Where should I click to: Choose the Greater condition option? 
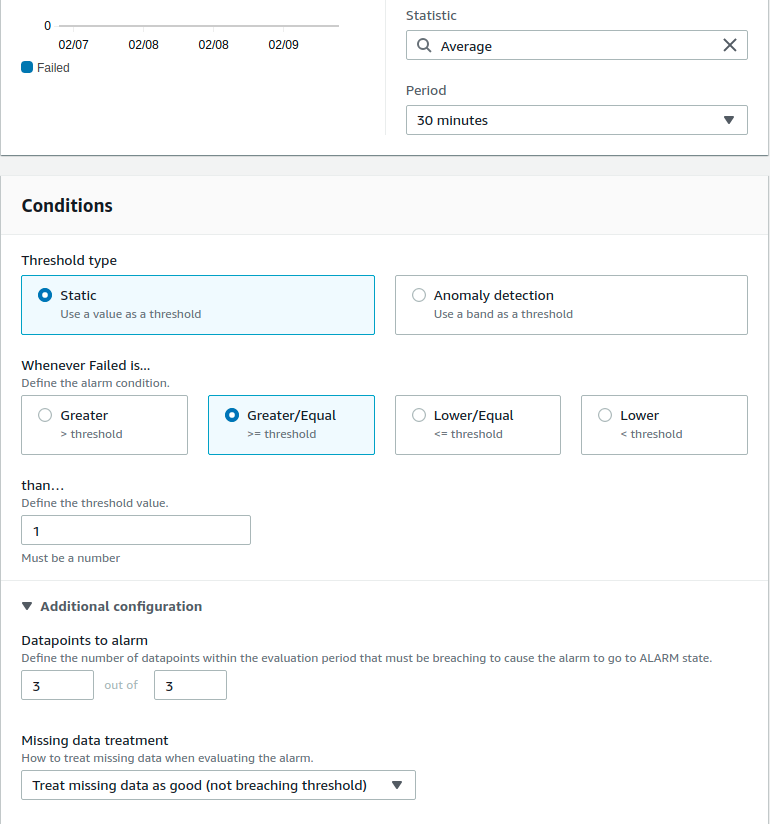click(45, 416)
